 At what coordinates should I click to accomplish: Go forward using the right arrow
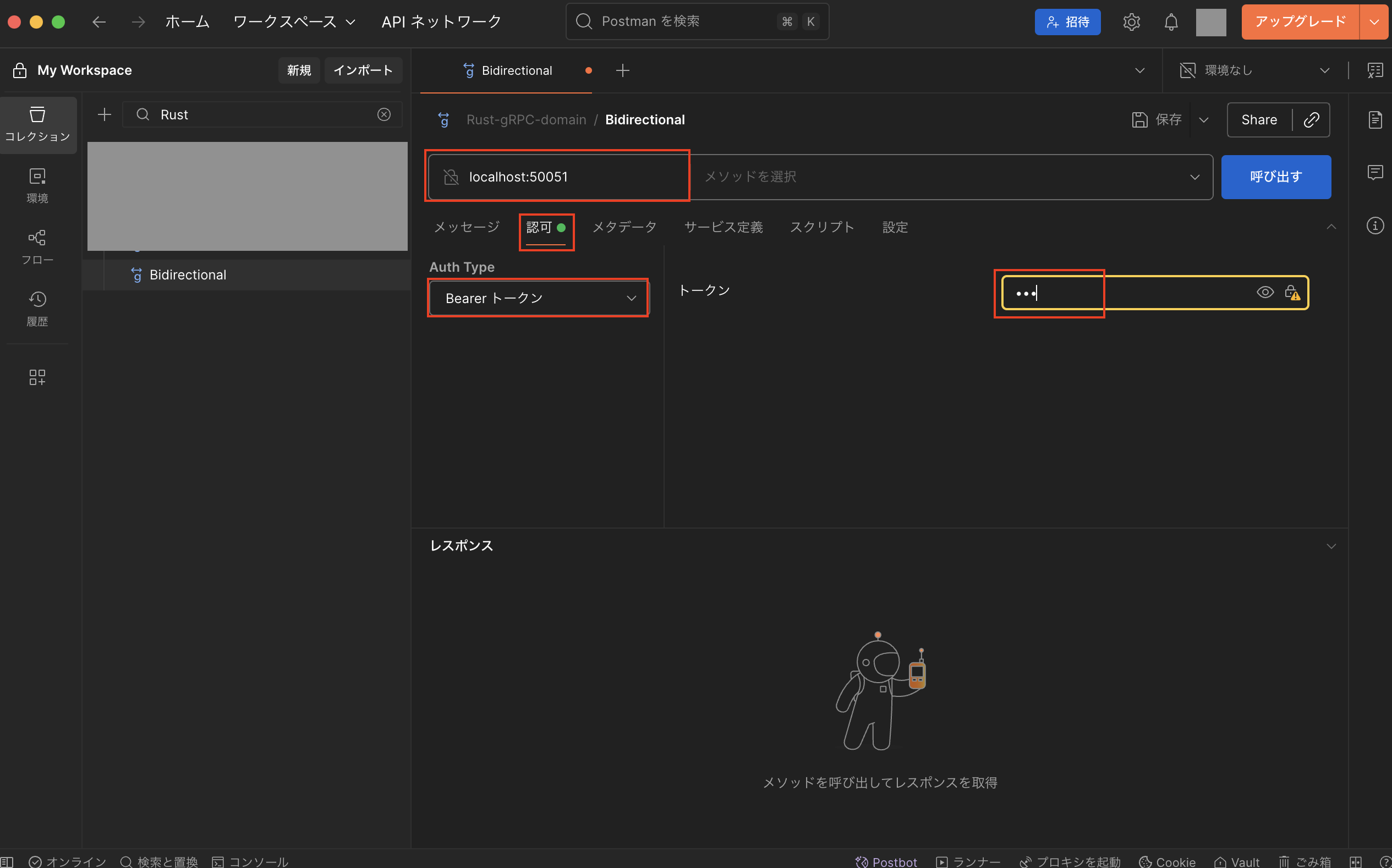(x=139, y=22)
